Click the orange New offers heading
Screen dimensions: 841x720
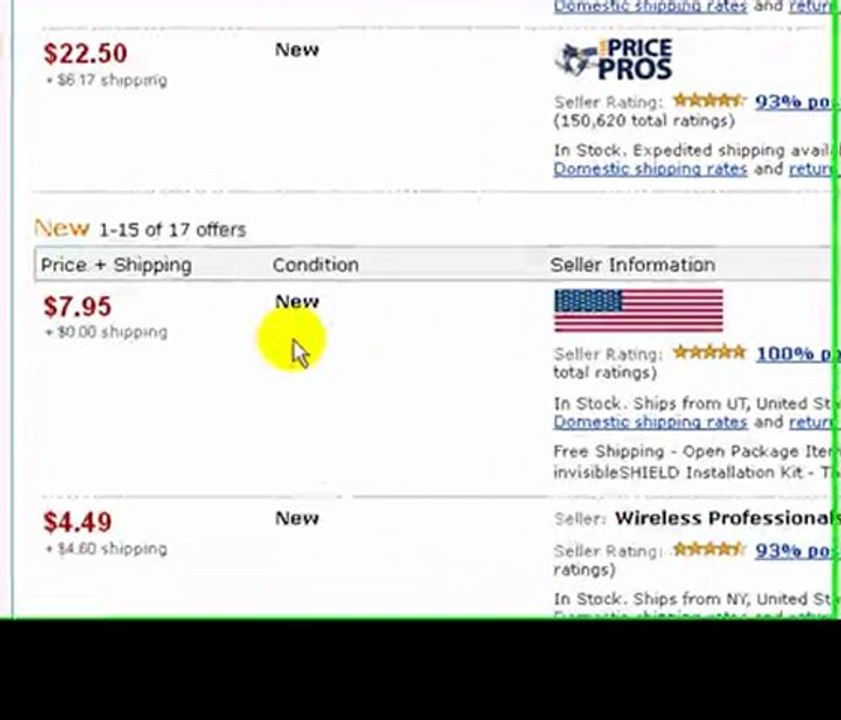coord(61,228)
